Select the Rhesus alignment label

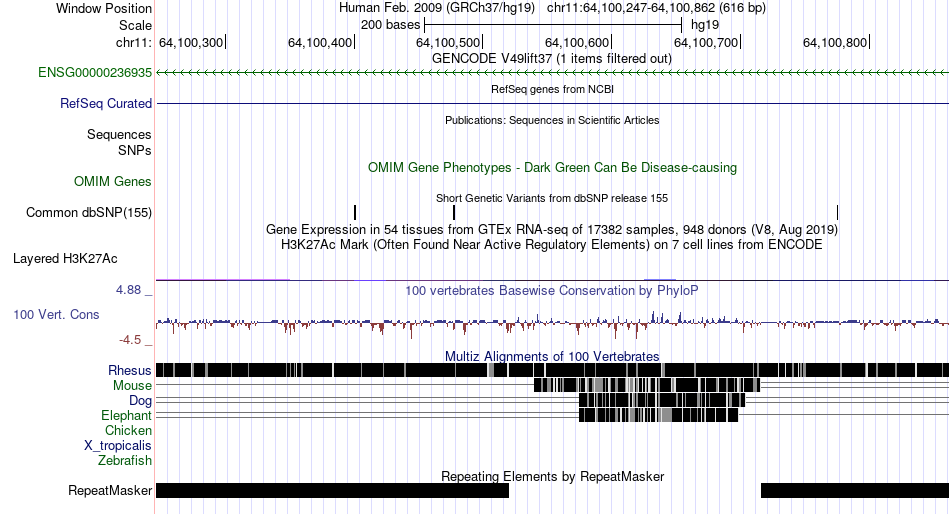click(130, 370)
